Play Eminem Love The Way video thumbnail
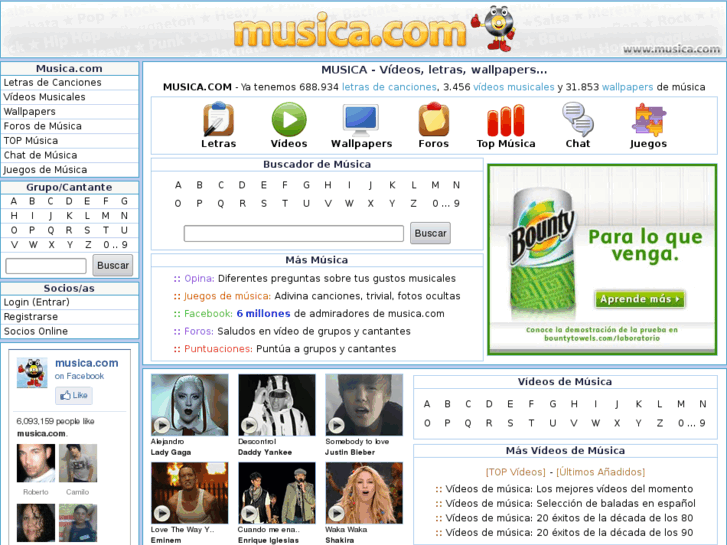 190,493
